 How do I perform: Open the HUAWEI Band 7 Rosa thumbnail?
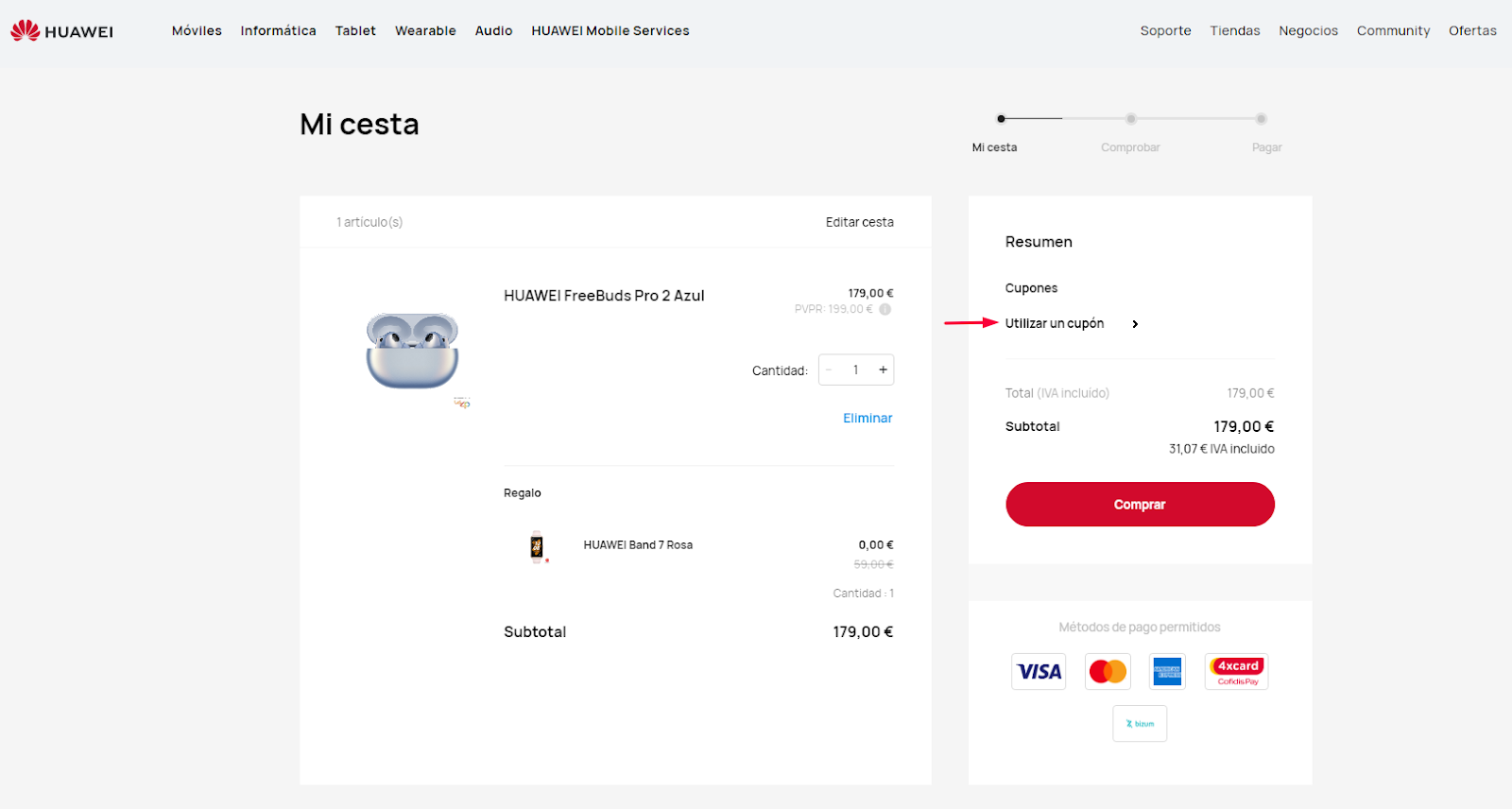tap(537, 546)
